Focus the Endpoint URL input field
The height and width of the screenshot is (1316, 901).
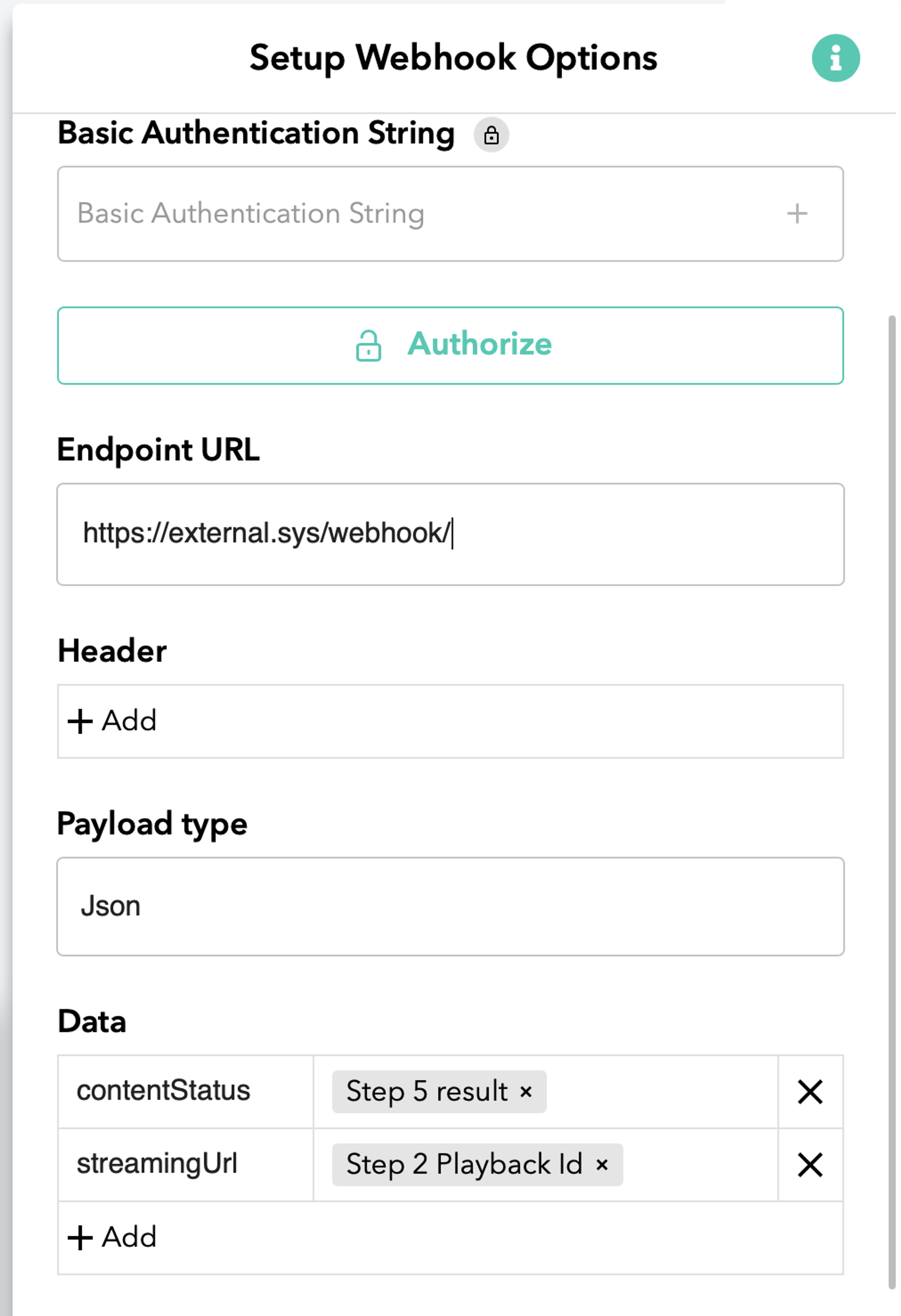coord(450,534)
